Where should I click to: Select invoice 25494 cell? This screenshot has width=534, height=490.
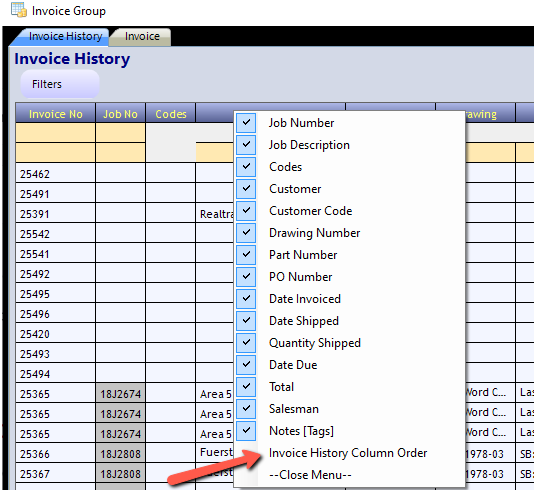click(56, 373)
